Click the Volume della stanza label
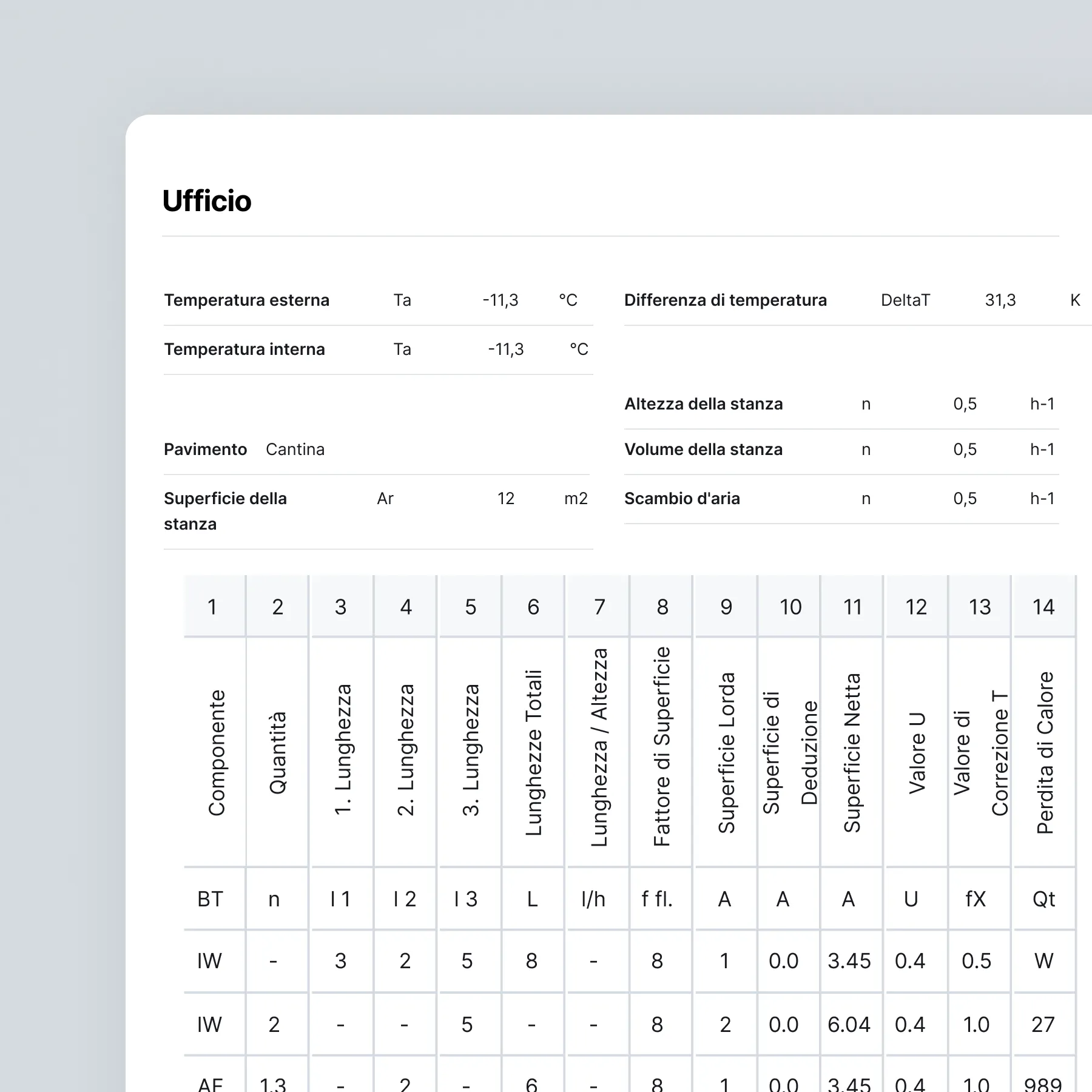1092x1092 pixels. tap(704, 450)
